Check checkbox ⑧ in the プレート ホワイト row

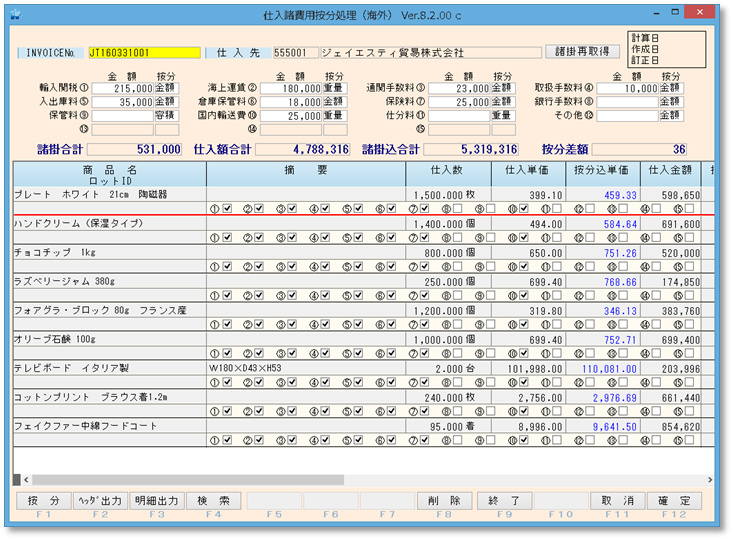(x=458, y=209)
